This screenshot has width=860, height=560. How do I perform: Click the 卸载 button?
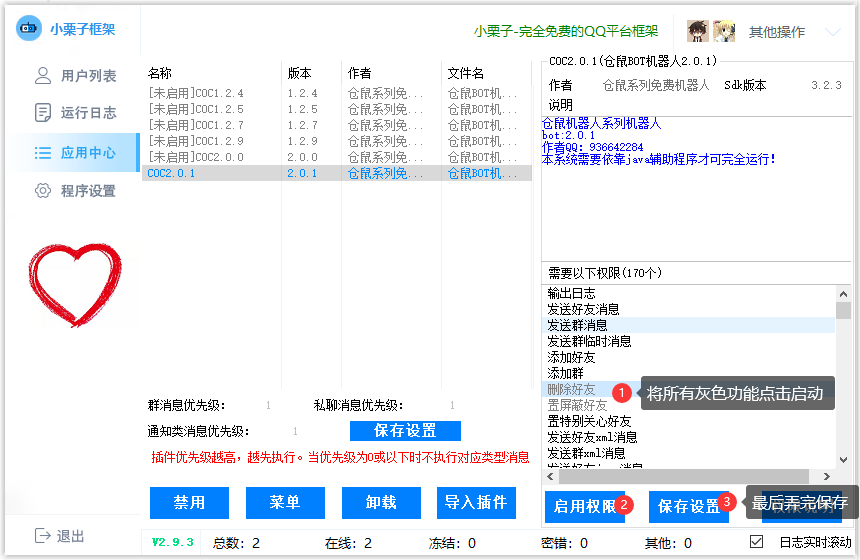(x=381, y=502)
